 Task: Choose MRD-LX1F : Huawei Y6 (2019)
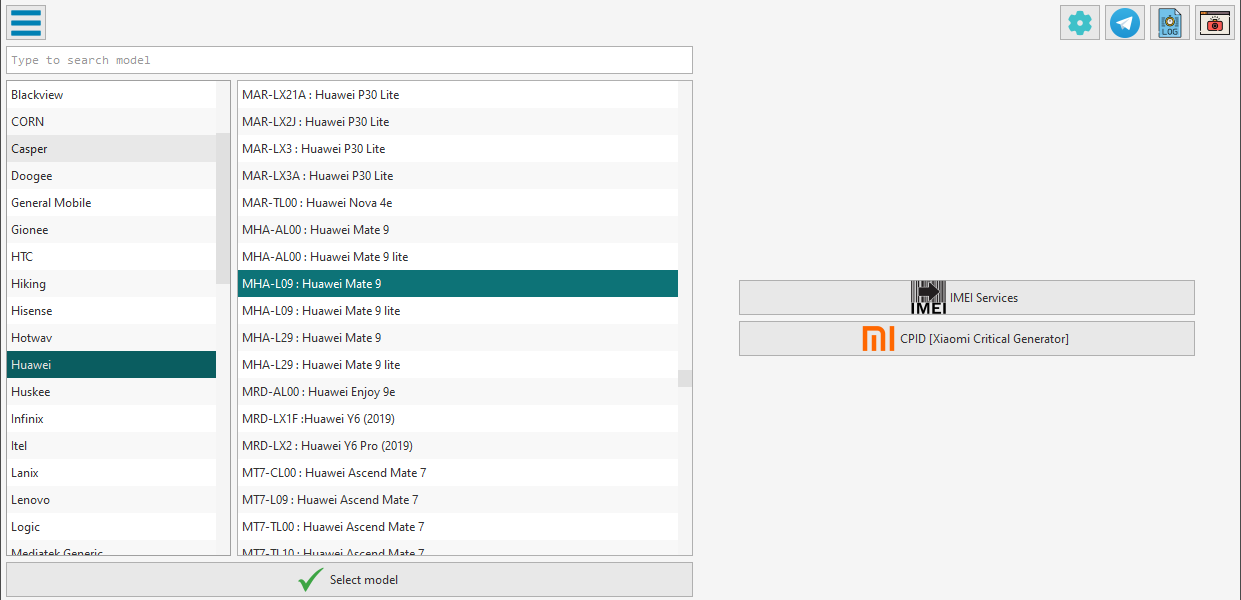[458, 419]
